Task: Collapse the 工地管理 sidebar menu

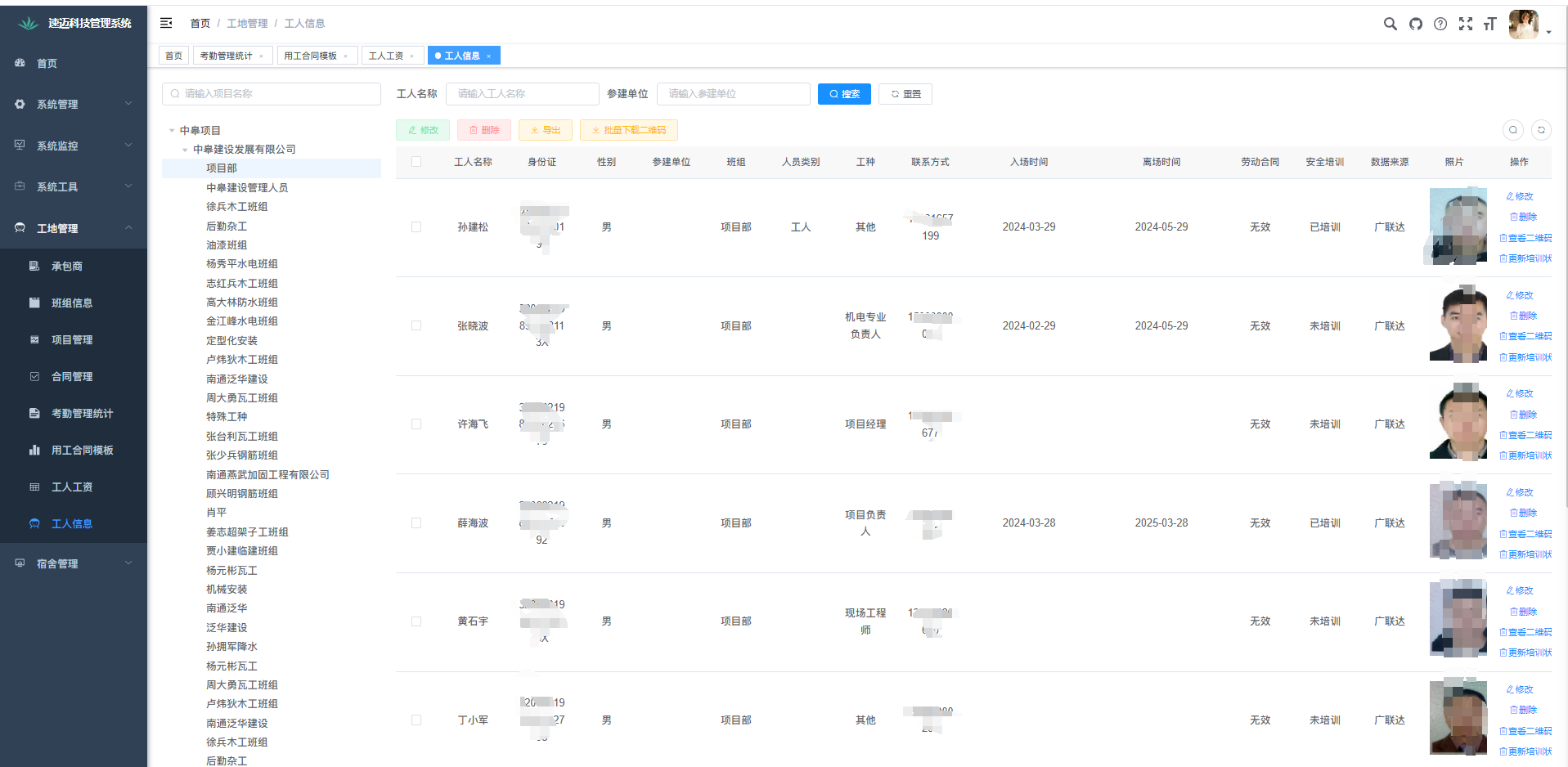Action: [74, 228]
